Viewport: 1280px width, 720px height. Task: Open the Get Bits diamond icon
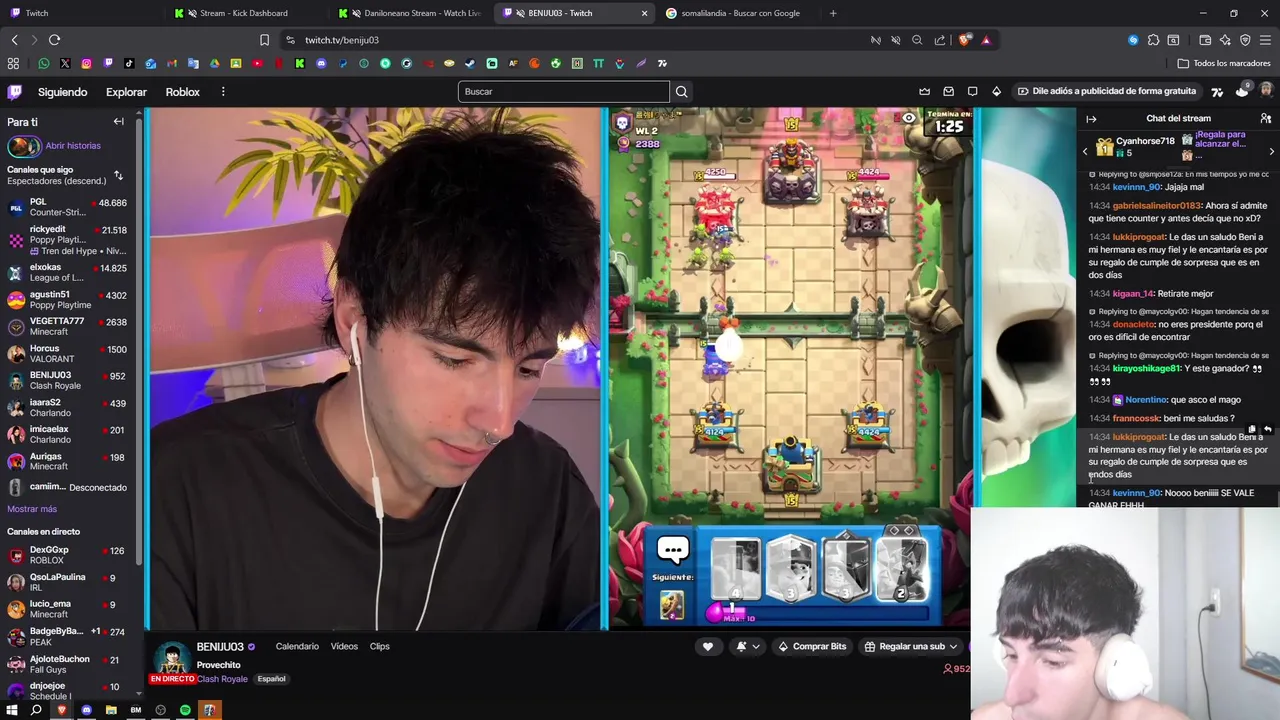(x=997, y=92)
